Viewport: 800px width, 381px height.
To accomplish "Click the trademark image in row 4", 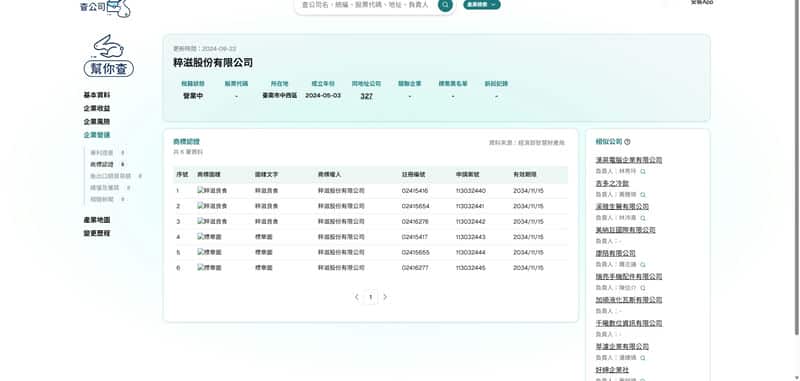I will [209, 237].
